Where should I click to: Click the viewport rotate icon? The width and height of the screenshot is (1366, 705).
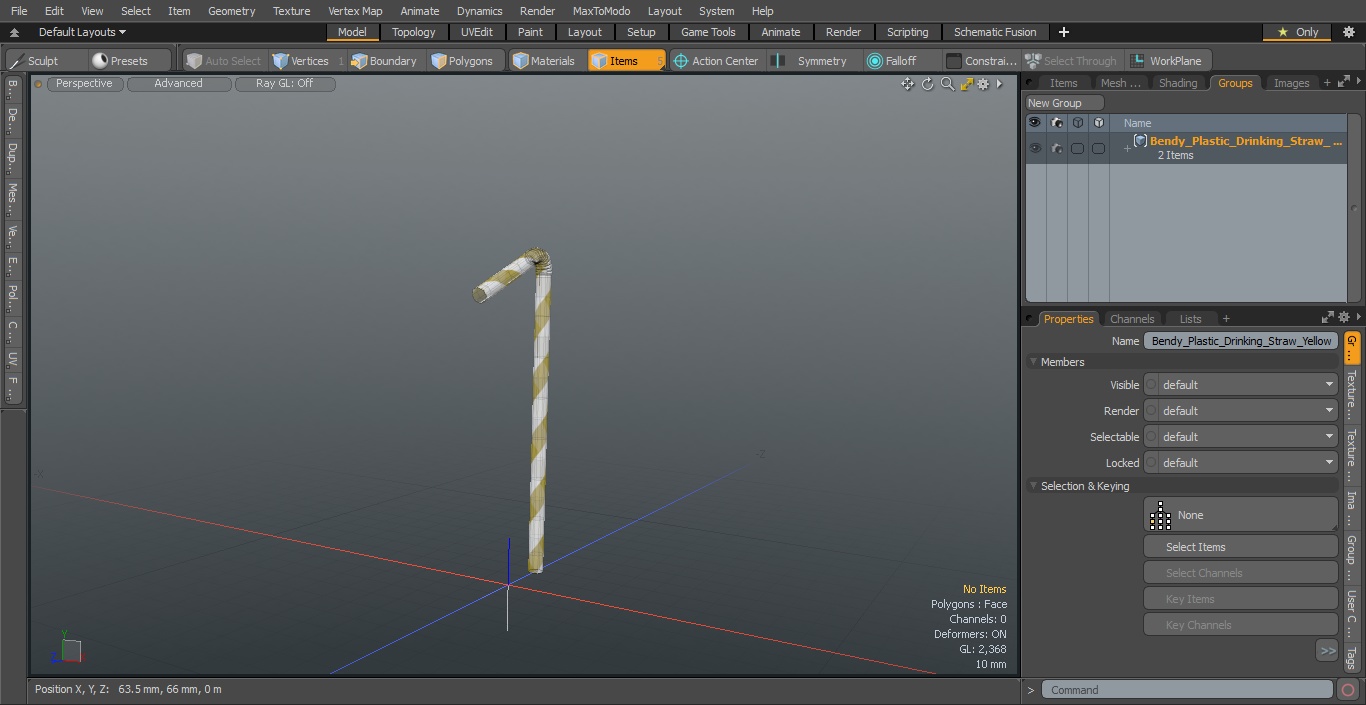[x=927, y=84]
